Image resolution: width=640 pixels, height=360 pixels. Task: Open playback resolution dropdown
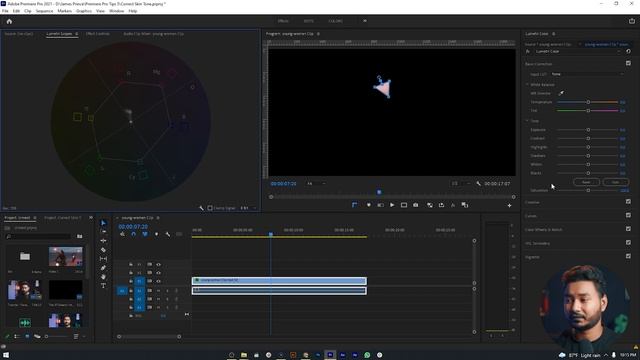(x=461, y=184)
